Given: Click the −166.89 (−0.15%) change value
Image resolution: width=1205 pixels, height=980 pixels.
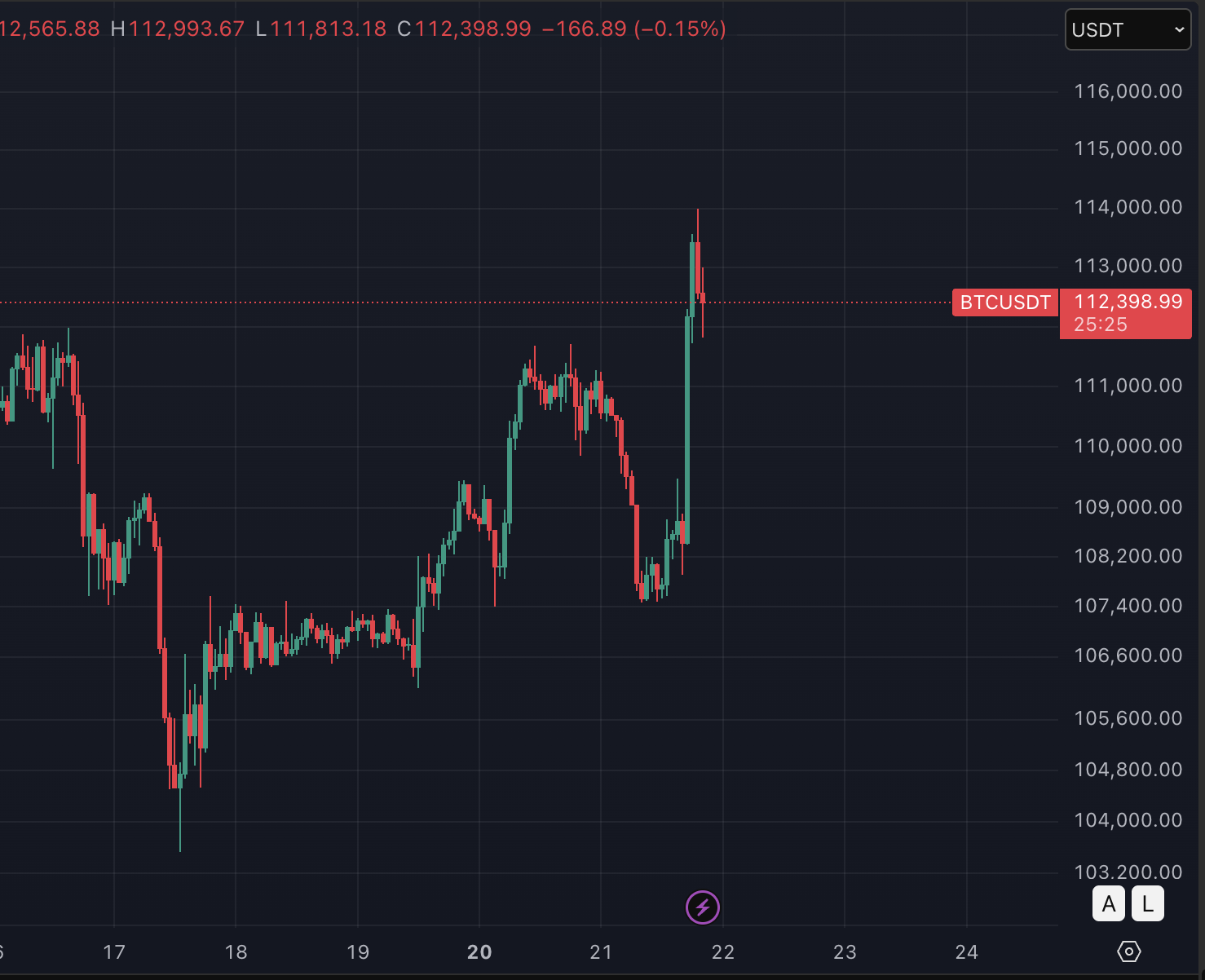Looking at the screenshot, I should 633,29.
